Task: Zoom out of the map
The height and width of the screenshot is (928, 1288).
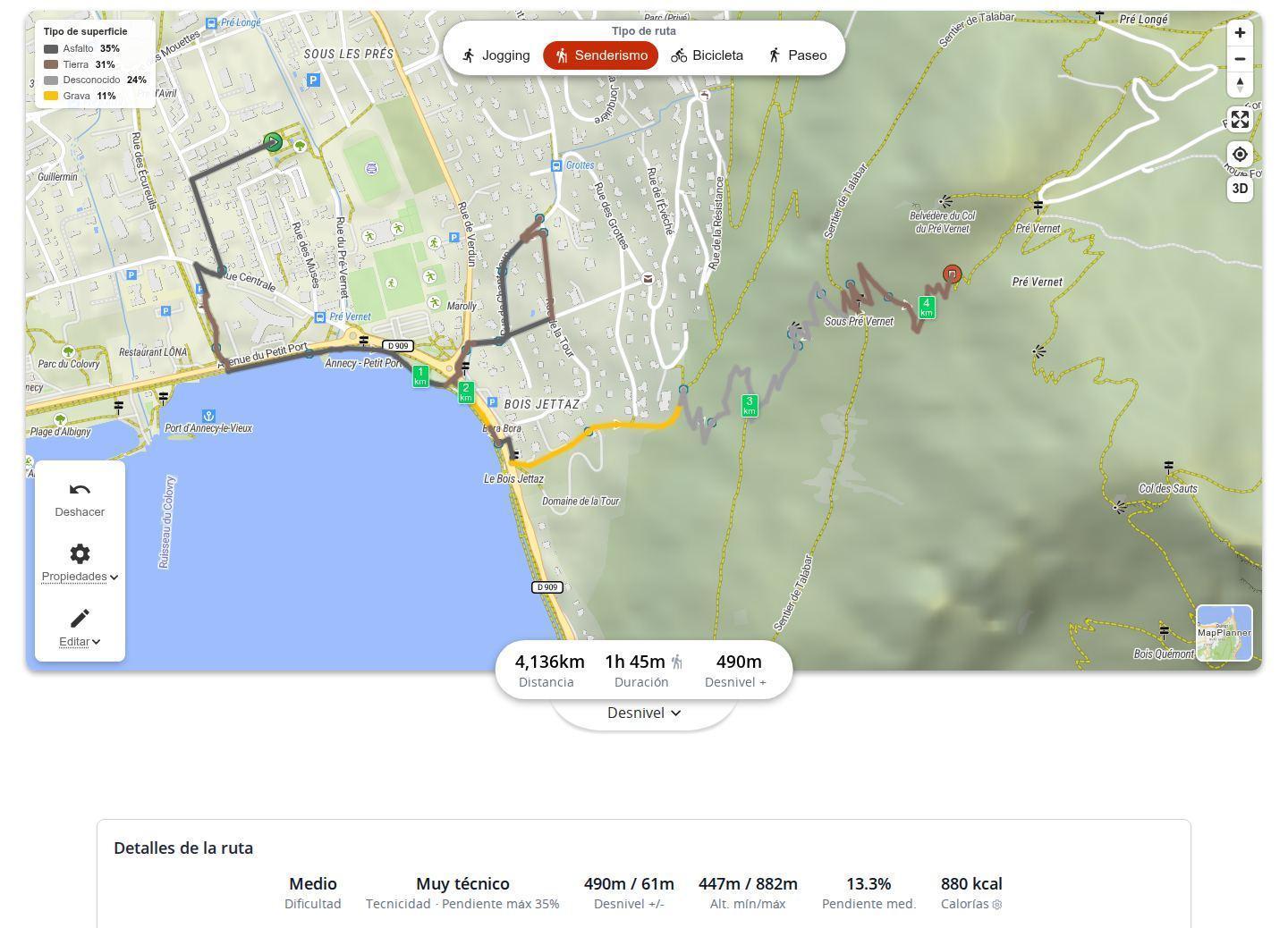Action: [x=1240, y=59]
